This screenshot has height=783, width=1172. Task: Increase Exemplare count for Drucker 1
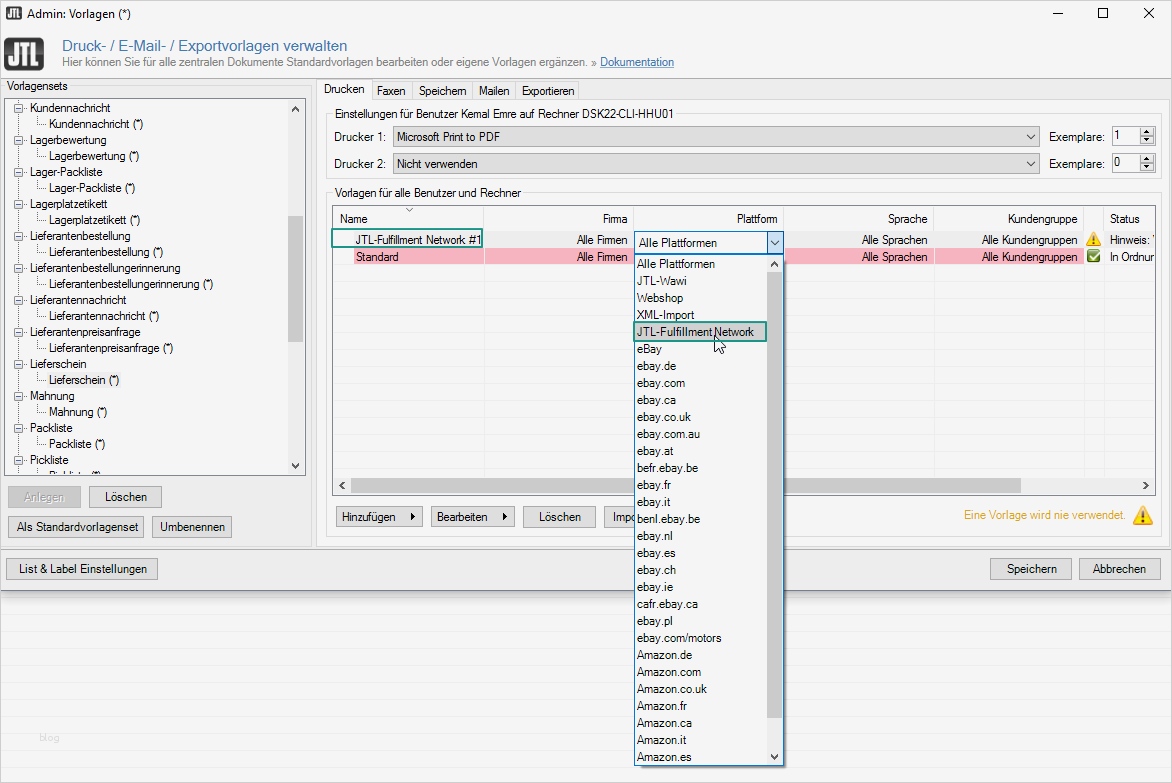1146,132
